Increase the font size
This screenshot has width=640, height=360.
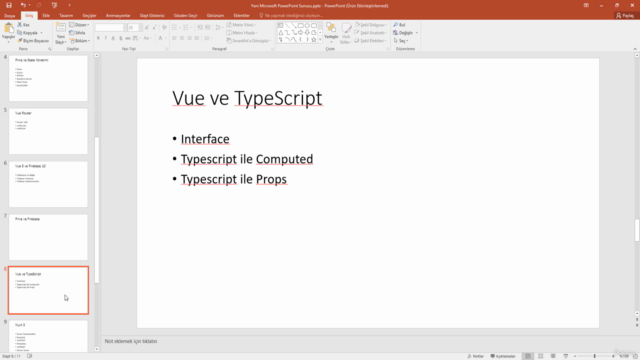point(147,27)
